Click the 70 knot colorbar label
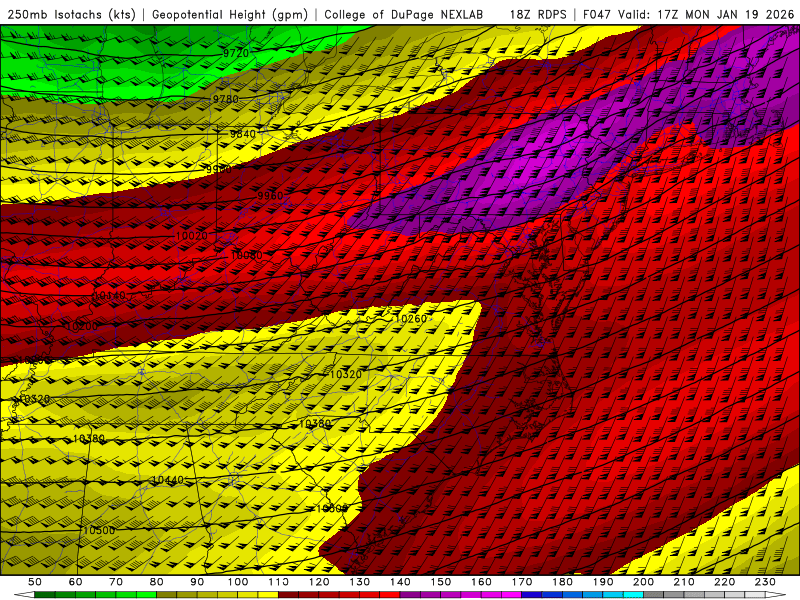 (x=116, y=582)
